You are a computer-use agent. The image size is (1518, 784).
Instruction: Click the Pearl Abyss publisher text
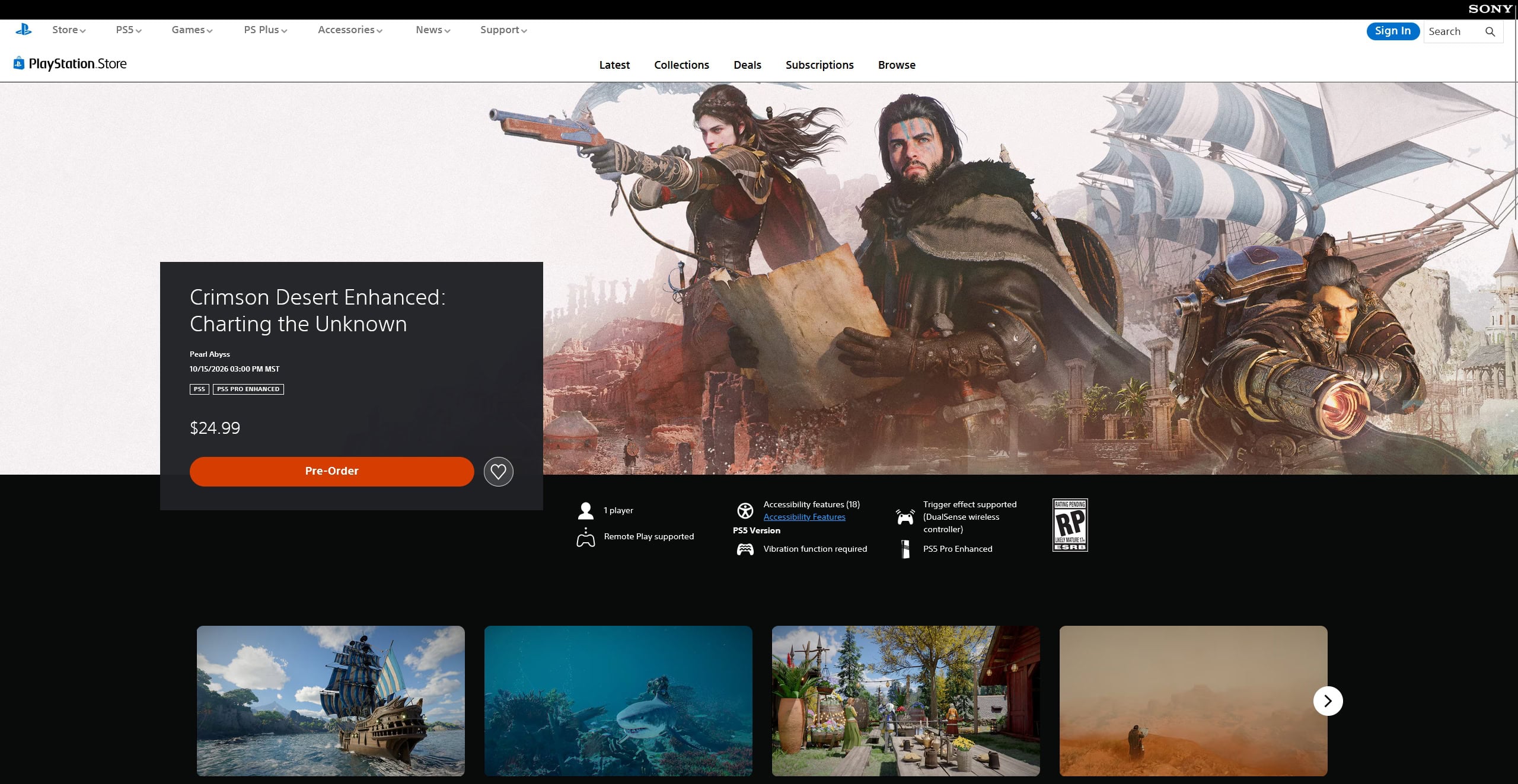click(x=210, y=354)
